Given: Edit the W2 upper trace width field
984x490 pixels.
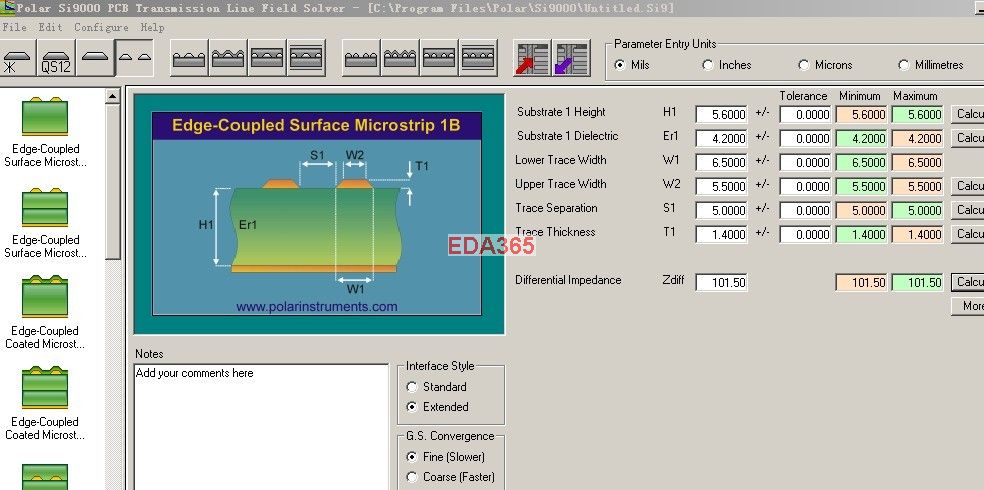Looking at the screenshot, I should tap(721, 186).
